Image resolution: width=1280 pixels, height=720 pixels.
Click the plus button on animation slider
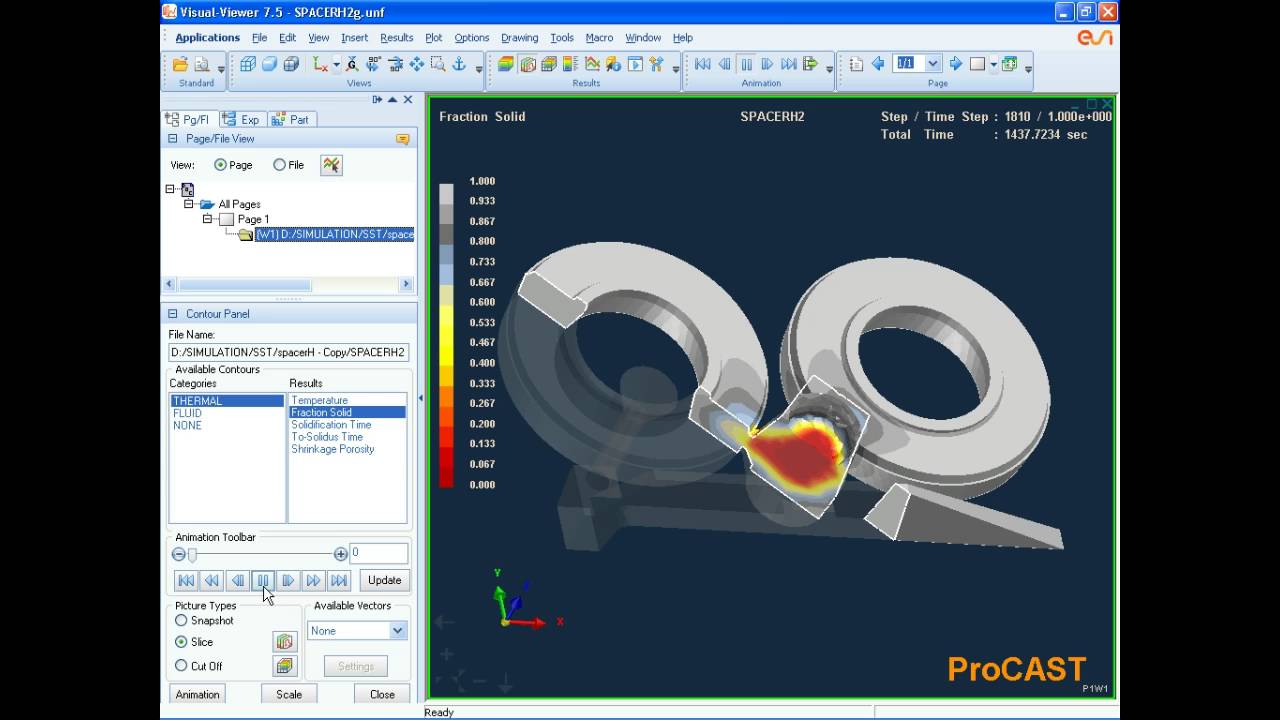pyautogui.click(x=341, y=554)
